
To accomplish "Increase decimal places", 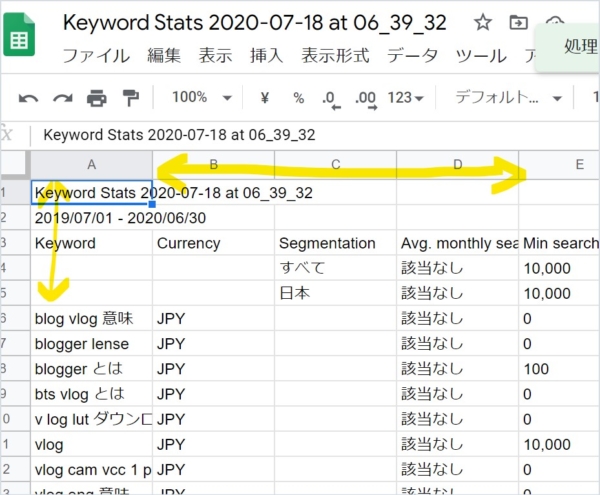I will click(366, 99).
